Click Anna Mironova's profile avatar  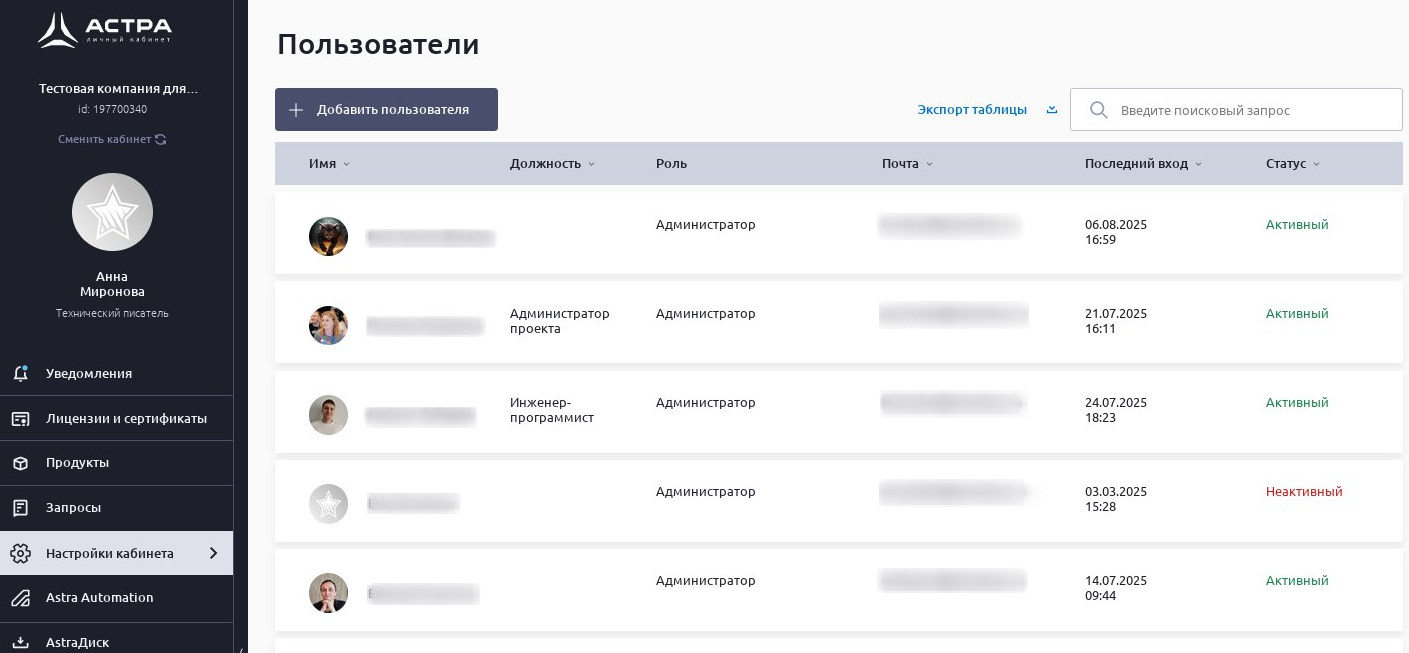tap(112, 212)
